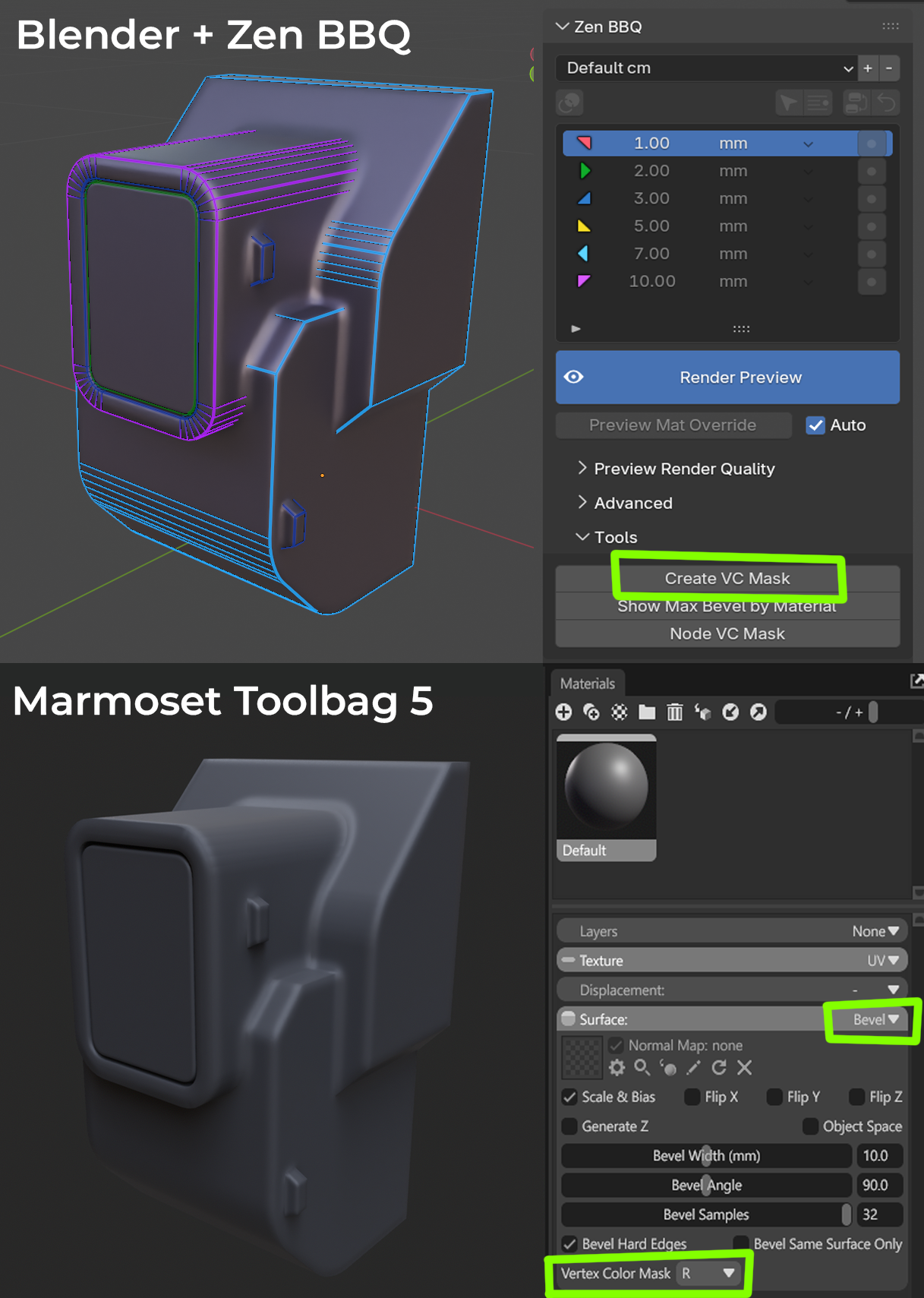Click the cyan triangle of the 7.00 mm row
This screenshot has width=924, height=1298.
coord(583,253)
